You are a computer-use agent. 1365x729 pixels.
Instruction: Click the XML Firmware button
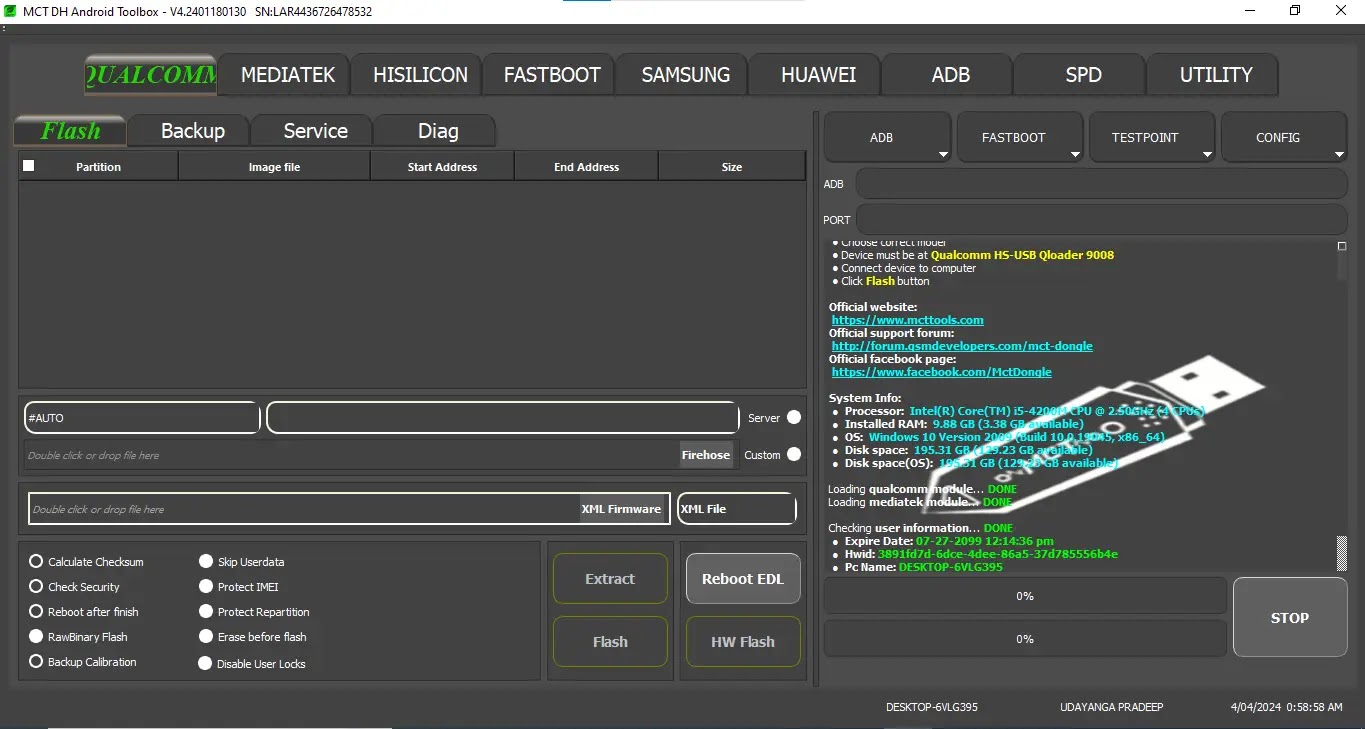tap(621, 509)
